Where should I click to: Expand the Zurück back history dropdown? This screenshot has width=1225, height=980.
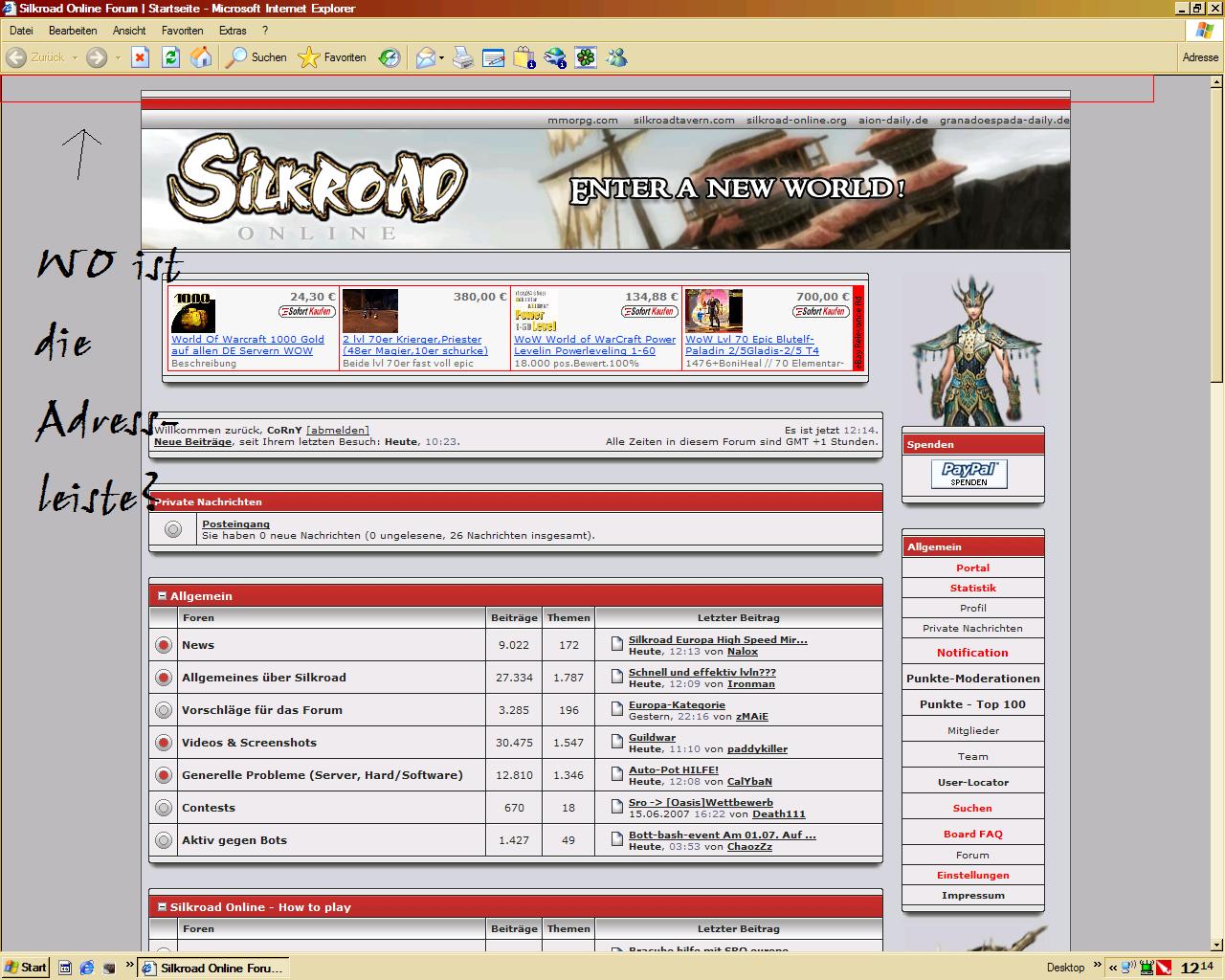[x=75, y=58]
